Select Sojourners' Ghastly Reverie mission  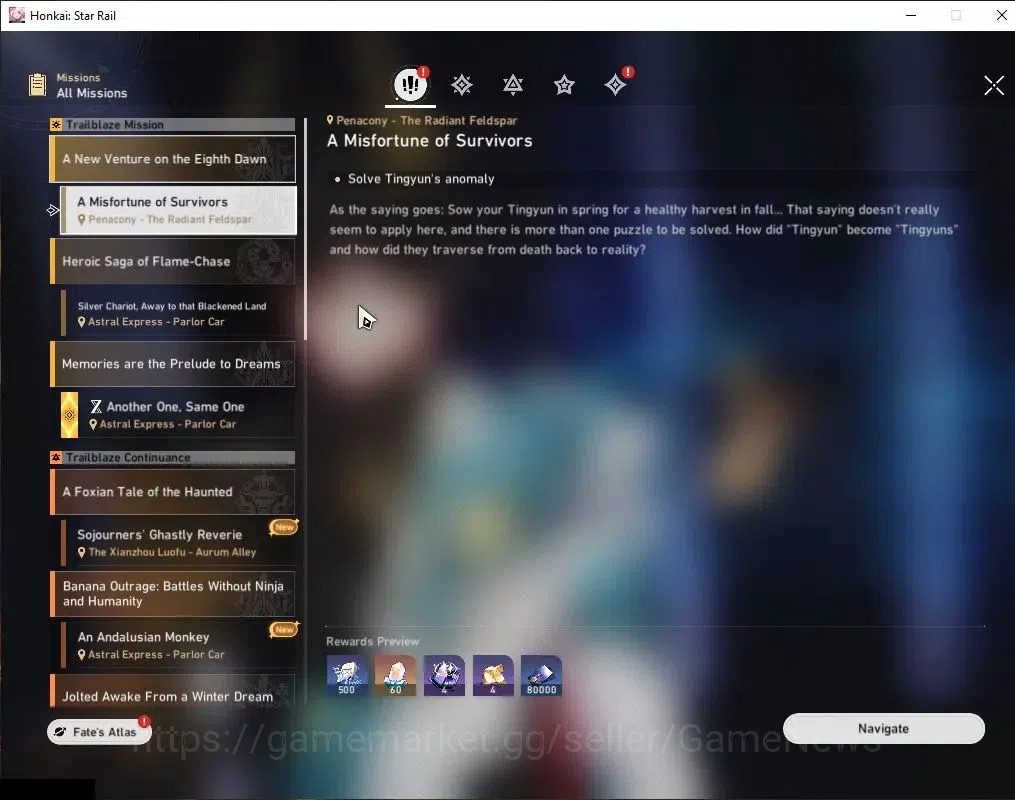(x=179, y=543)
